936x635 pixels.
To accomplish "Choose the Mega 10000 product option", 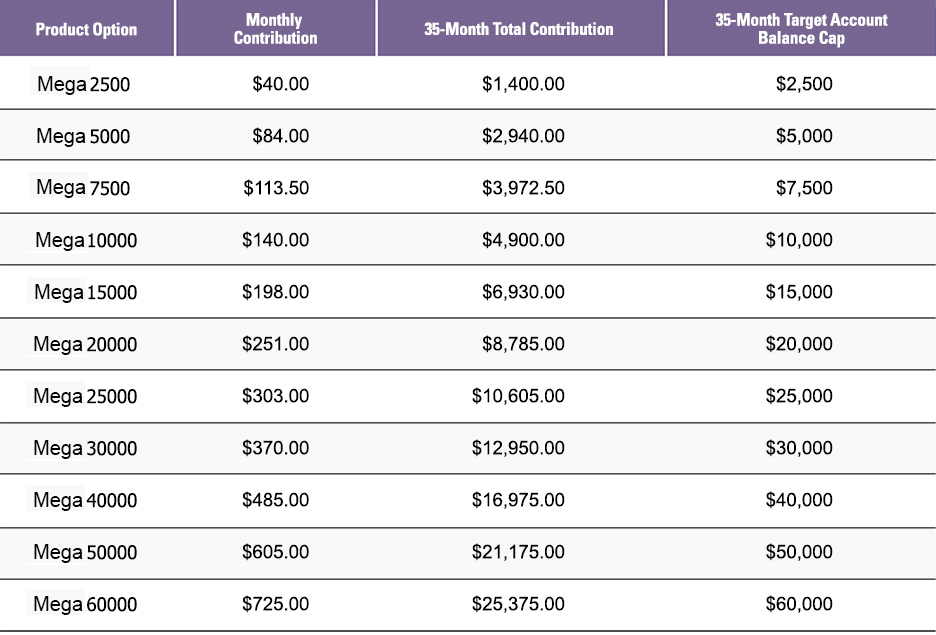I will click(86, 240).
